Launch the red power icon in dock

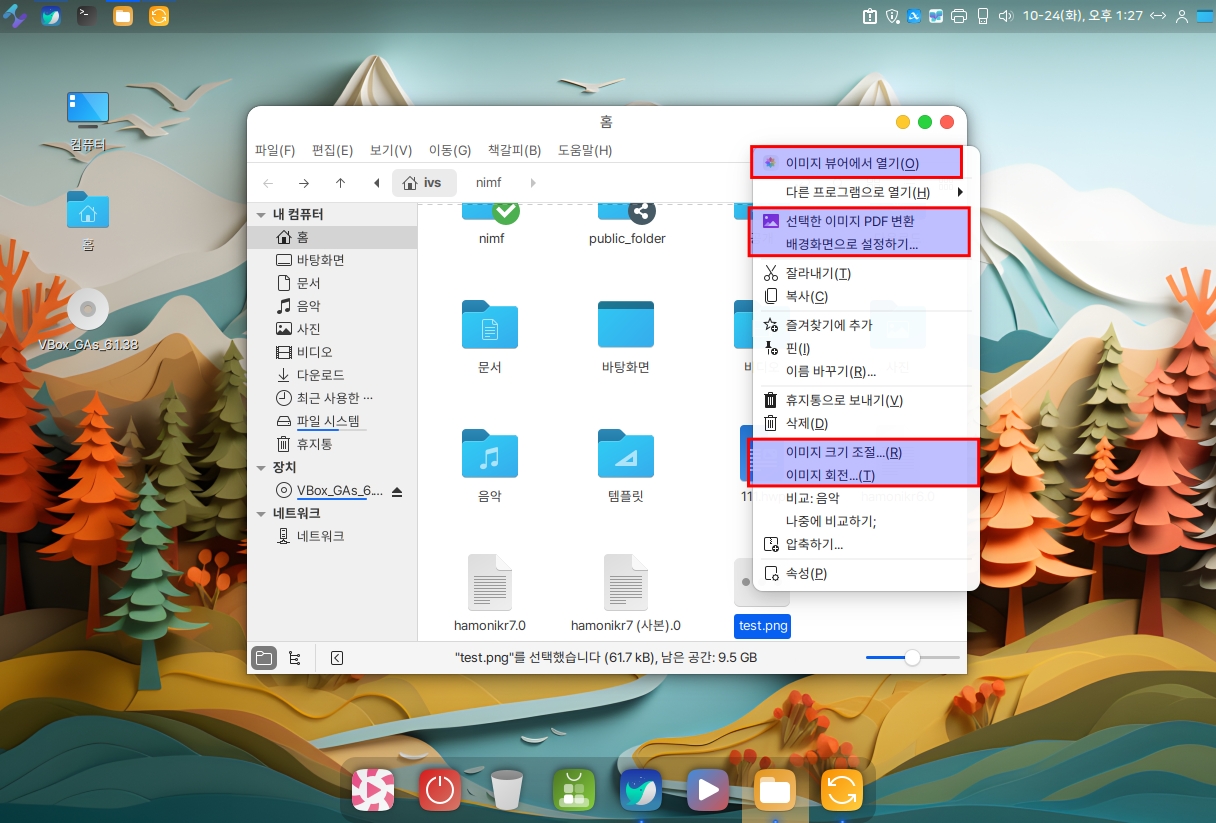(x=439, y=790)
